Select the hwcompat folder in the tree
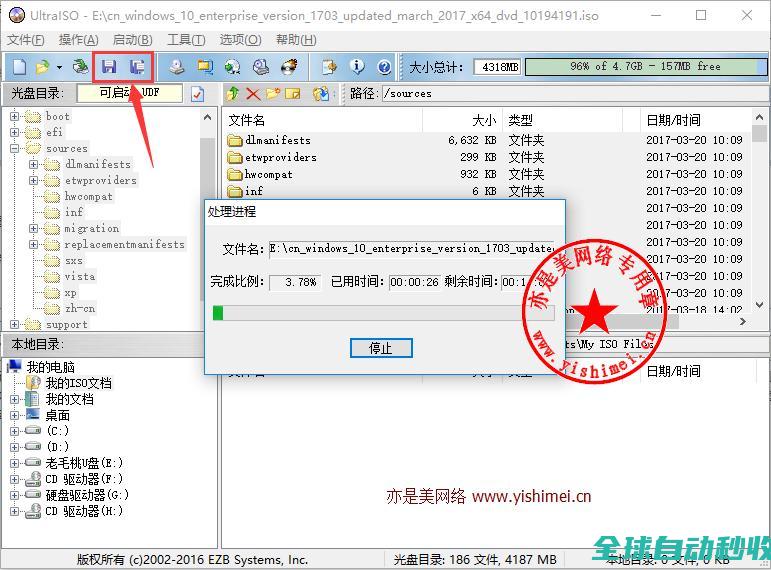Screen dimensions: 771x570 coord(88,196)
